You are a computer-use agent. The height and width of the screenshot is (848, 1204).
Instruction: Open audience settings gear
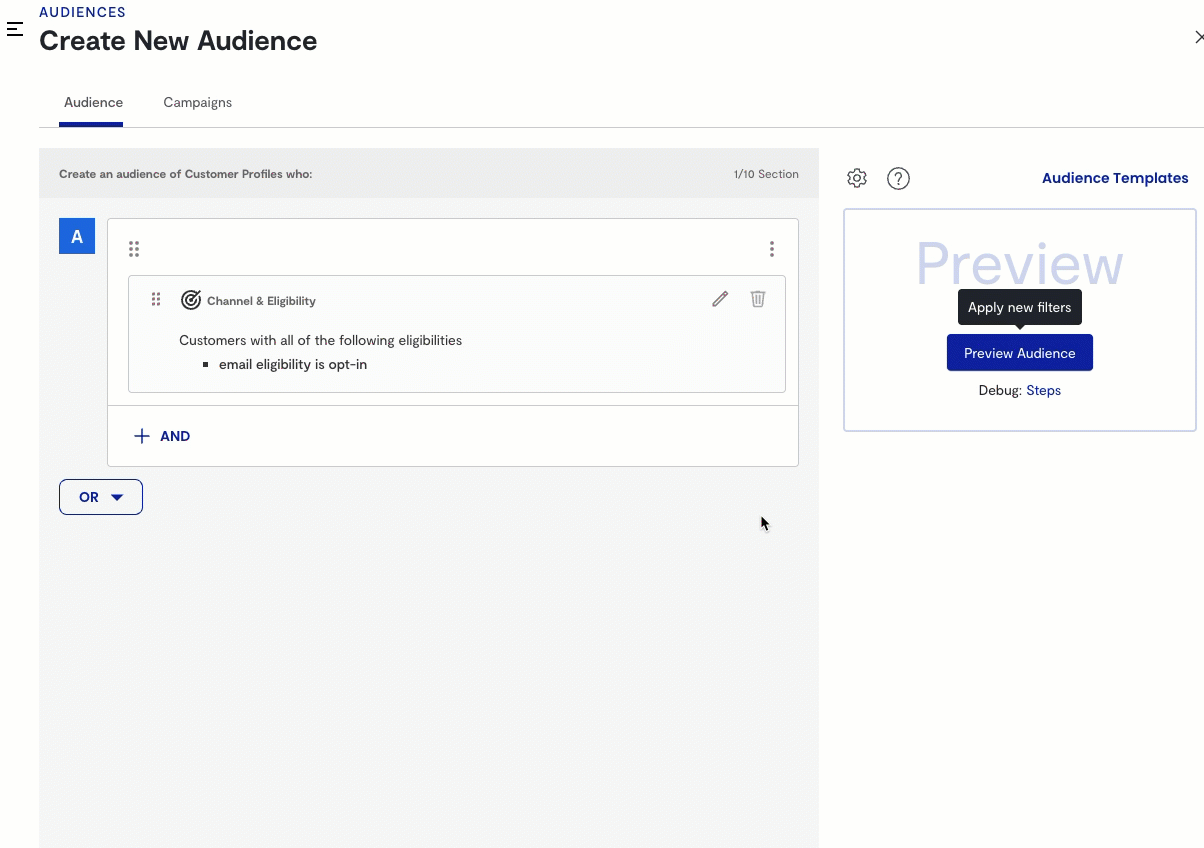click(857, 178)
